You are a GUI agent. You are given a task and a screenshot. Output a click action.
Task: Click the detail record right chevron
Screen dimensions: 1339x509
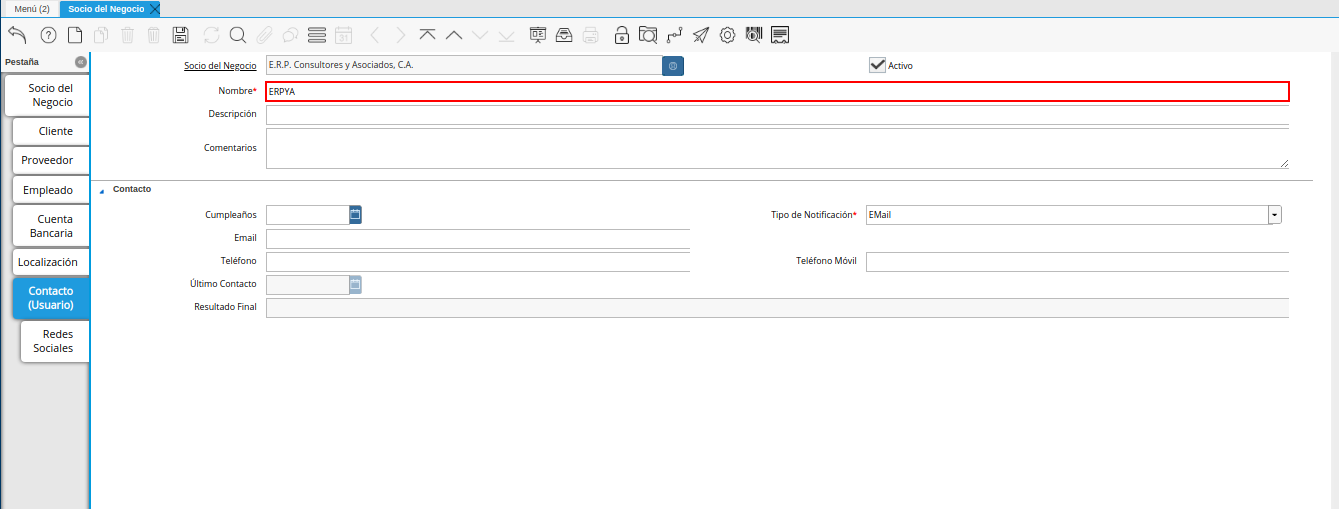pyautogui.click(x=401, y=35)
